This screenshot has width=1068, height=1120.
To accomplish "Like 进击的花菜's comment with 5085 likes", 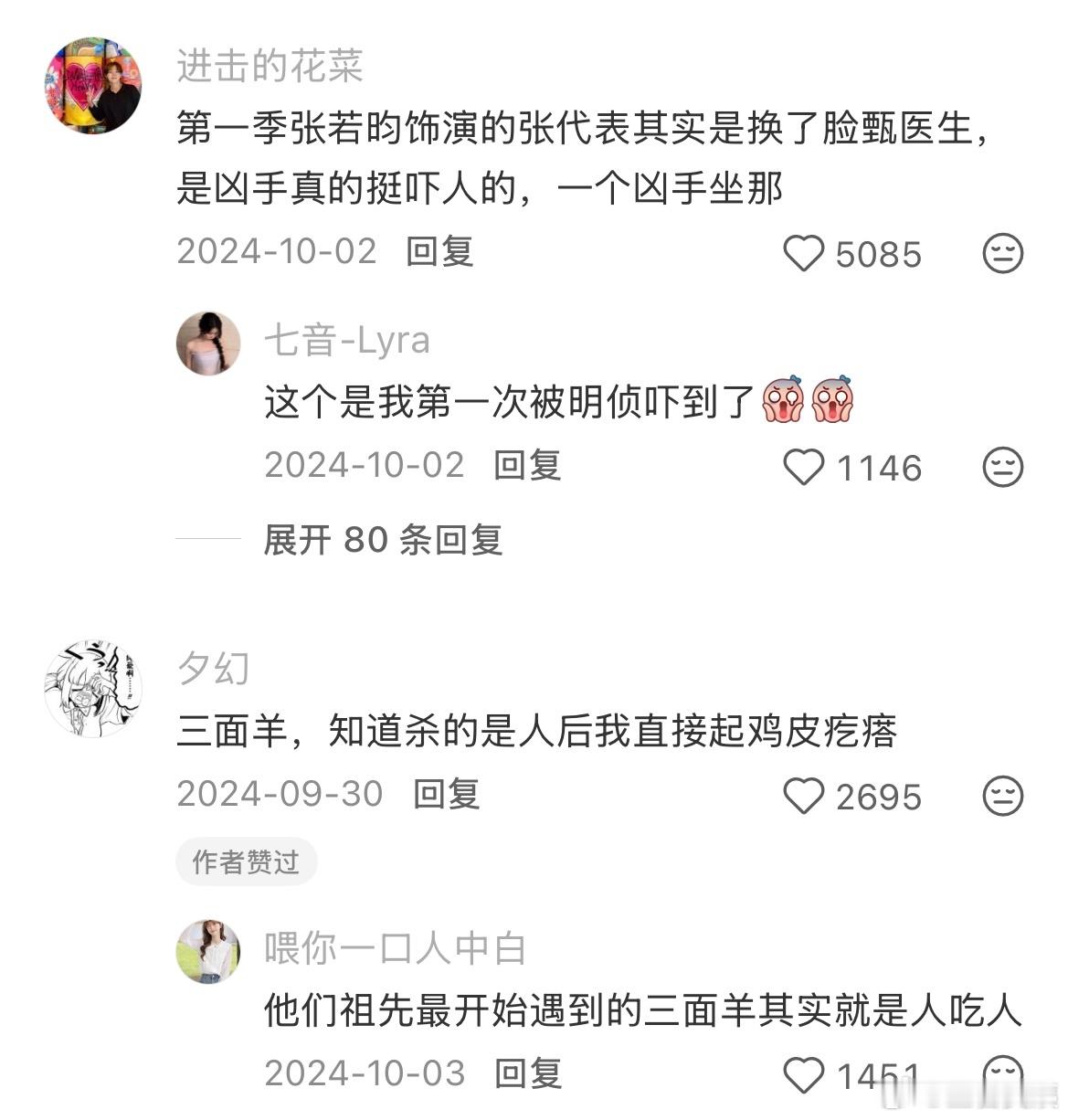I will (804, 253).
